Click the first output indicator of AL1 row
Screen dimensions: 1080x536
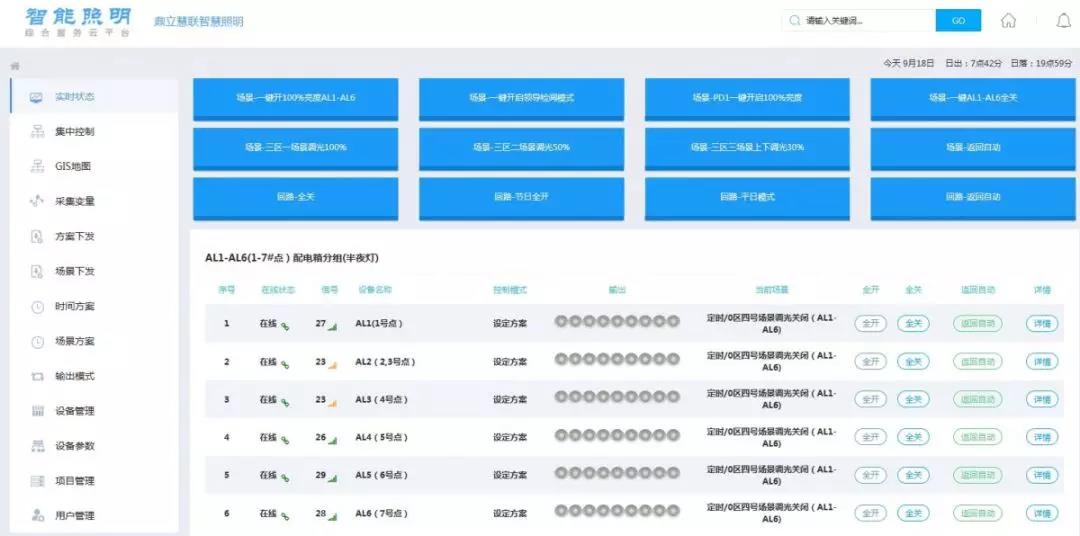(x=561, y=321)
